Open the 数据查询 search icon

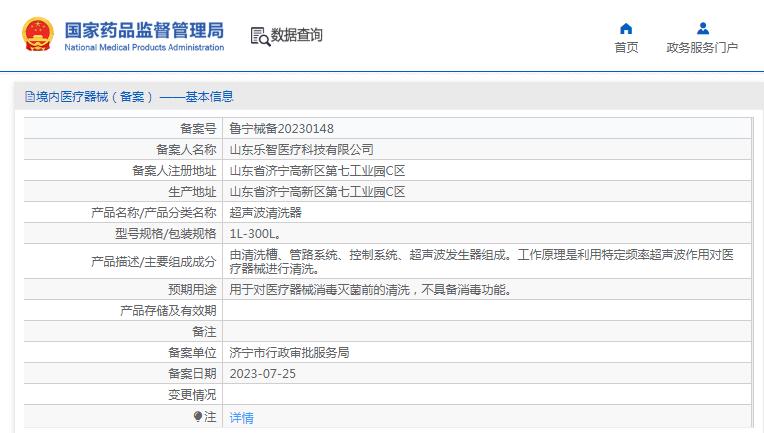pos(260,37)
